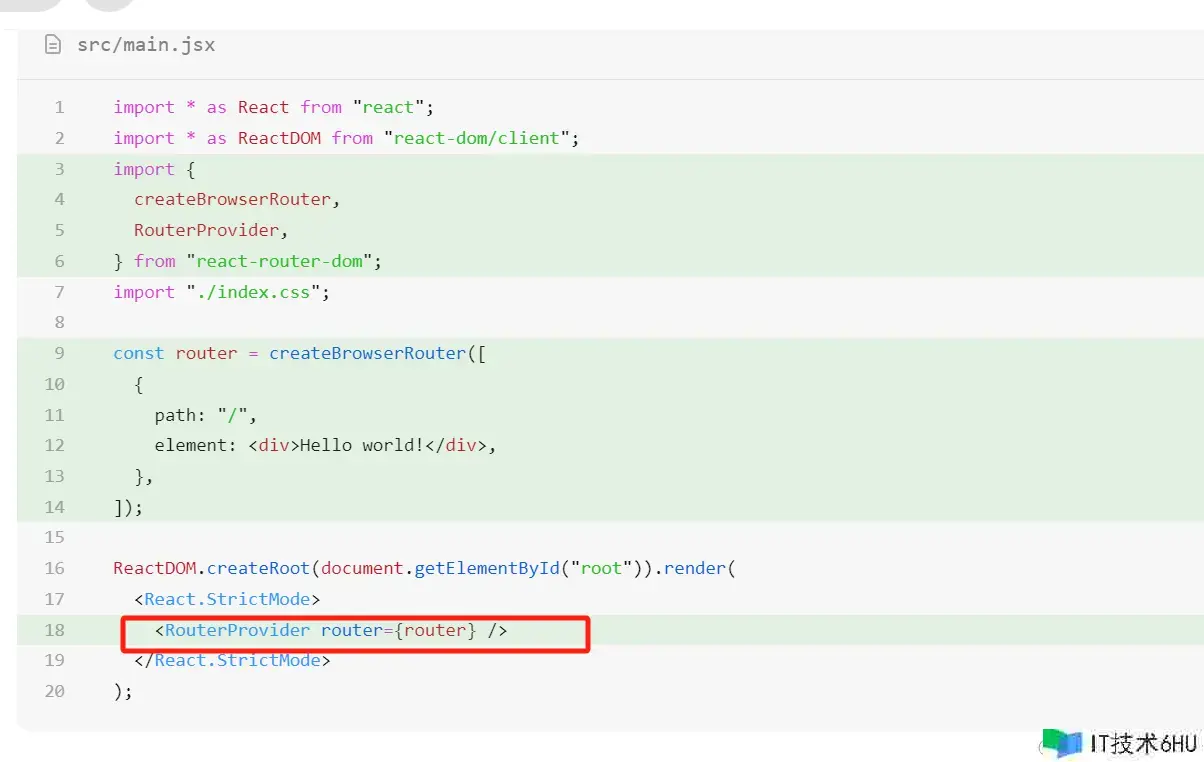Click the opening React.StrictMode tag

(227, 599)
